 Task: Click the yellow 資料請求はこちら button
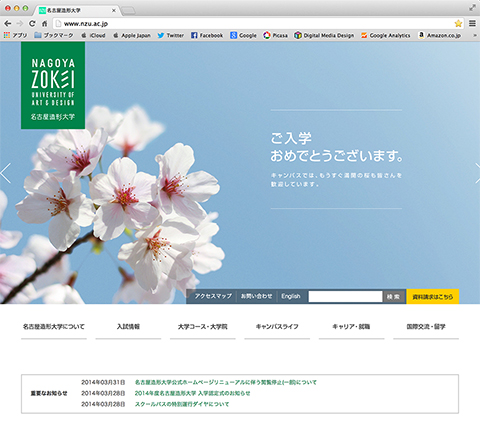pos(432,297)
